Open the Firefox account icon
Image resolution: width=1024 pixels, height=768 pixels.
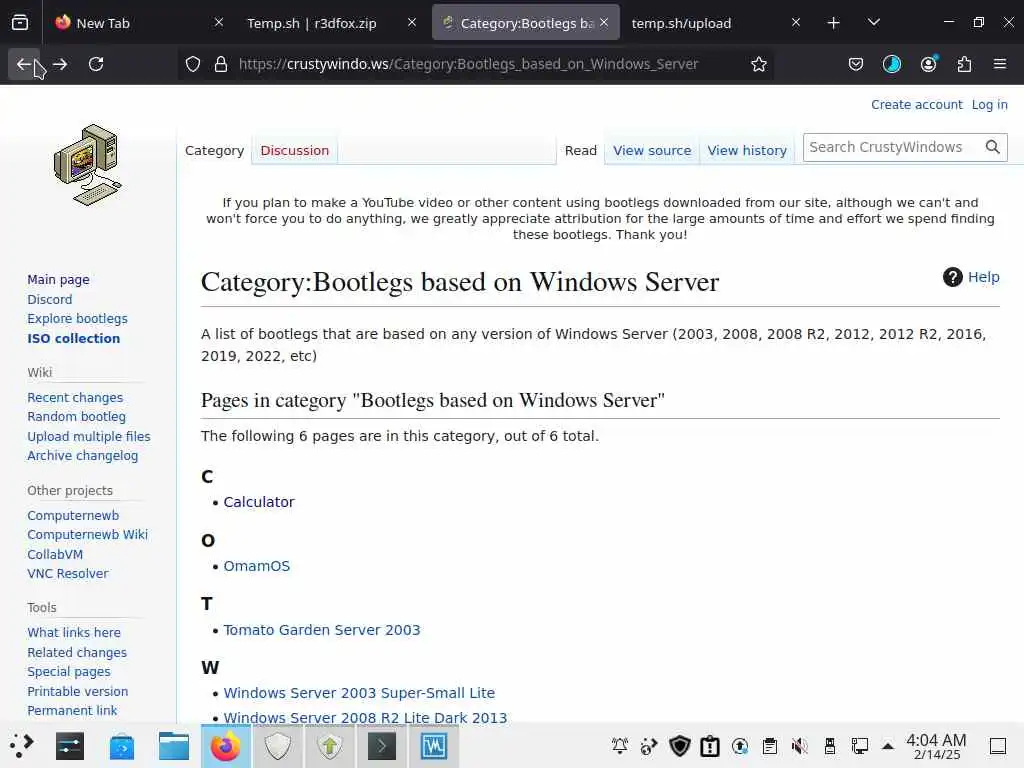click(928, 64)
